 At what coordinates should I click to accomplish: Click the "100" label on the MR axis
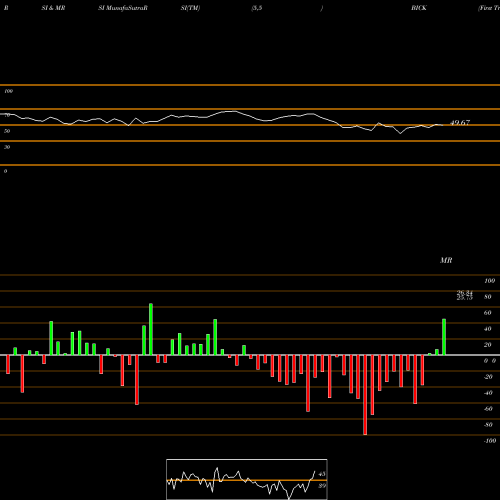[x=490, y=281]
